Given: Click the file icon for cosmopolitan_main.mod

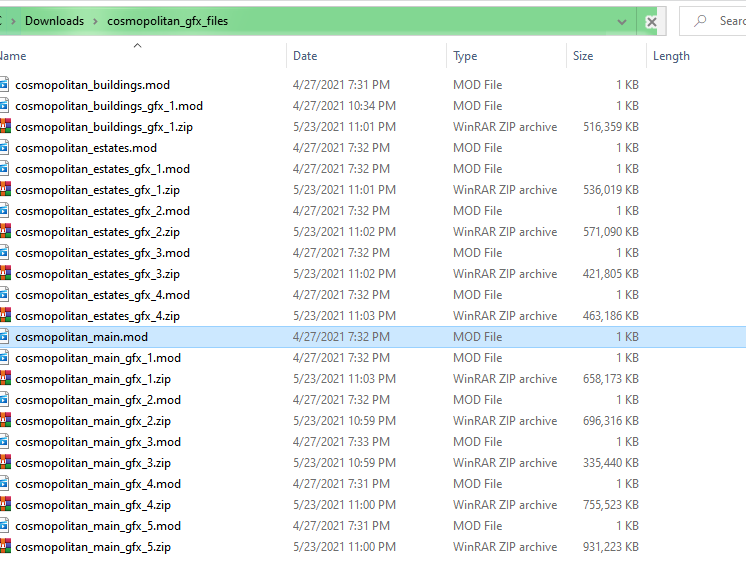Looking at the screenshot, I should (x=4, y=337).
